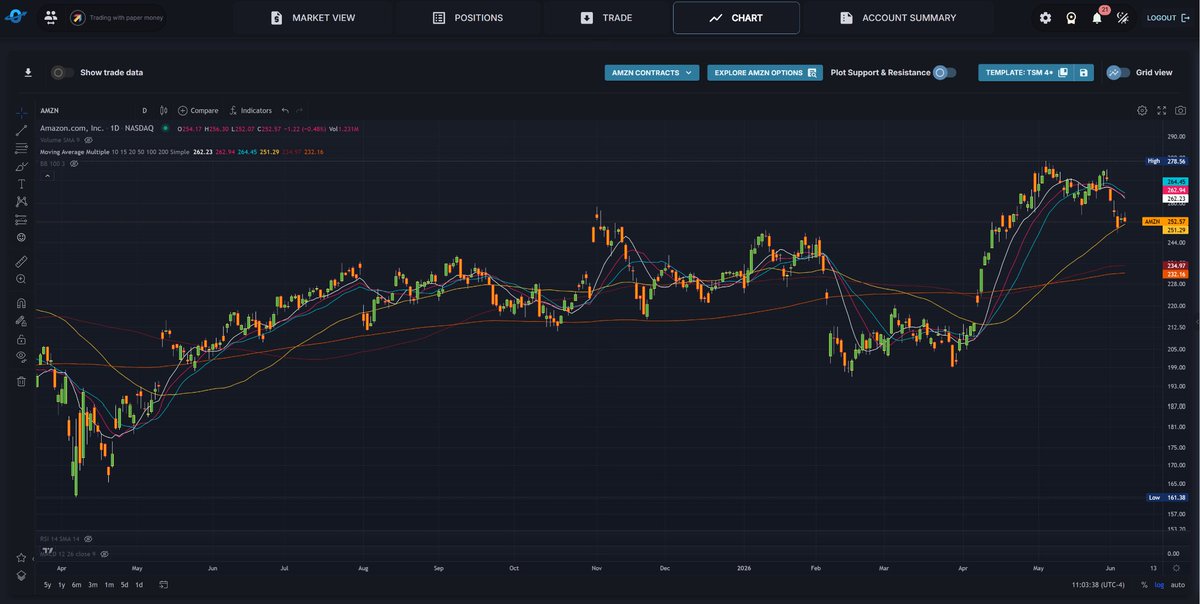Toggle Grid view switch
The image size is (1200, 604).
coord(1118,73)
